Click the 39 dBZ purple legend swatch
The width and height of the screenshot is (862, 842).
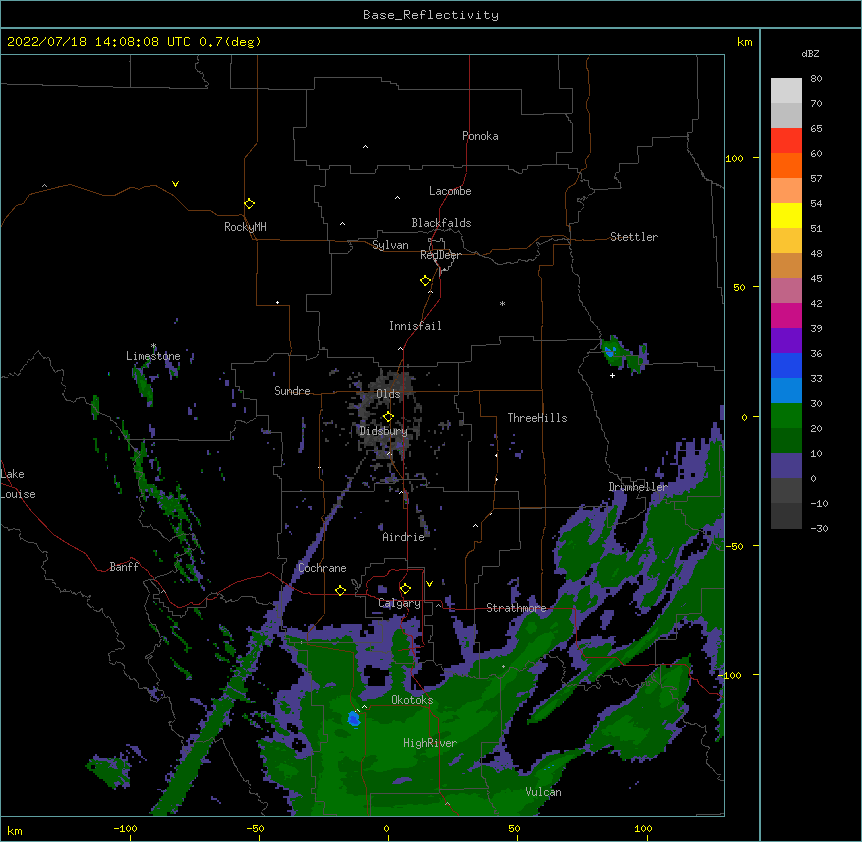point(786,340)
